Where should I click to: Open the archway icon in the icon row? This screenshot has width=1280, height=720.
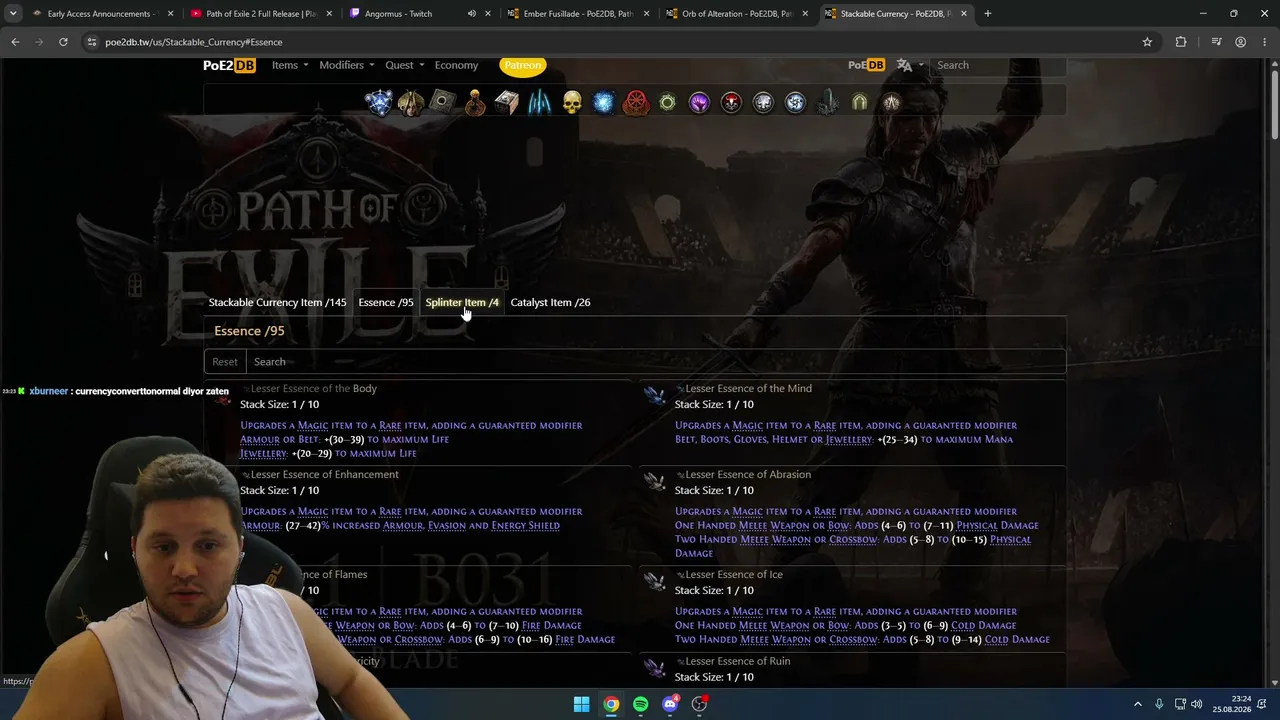tap(859, 102)
